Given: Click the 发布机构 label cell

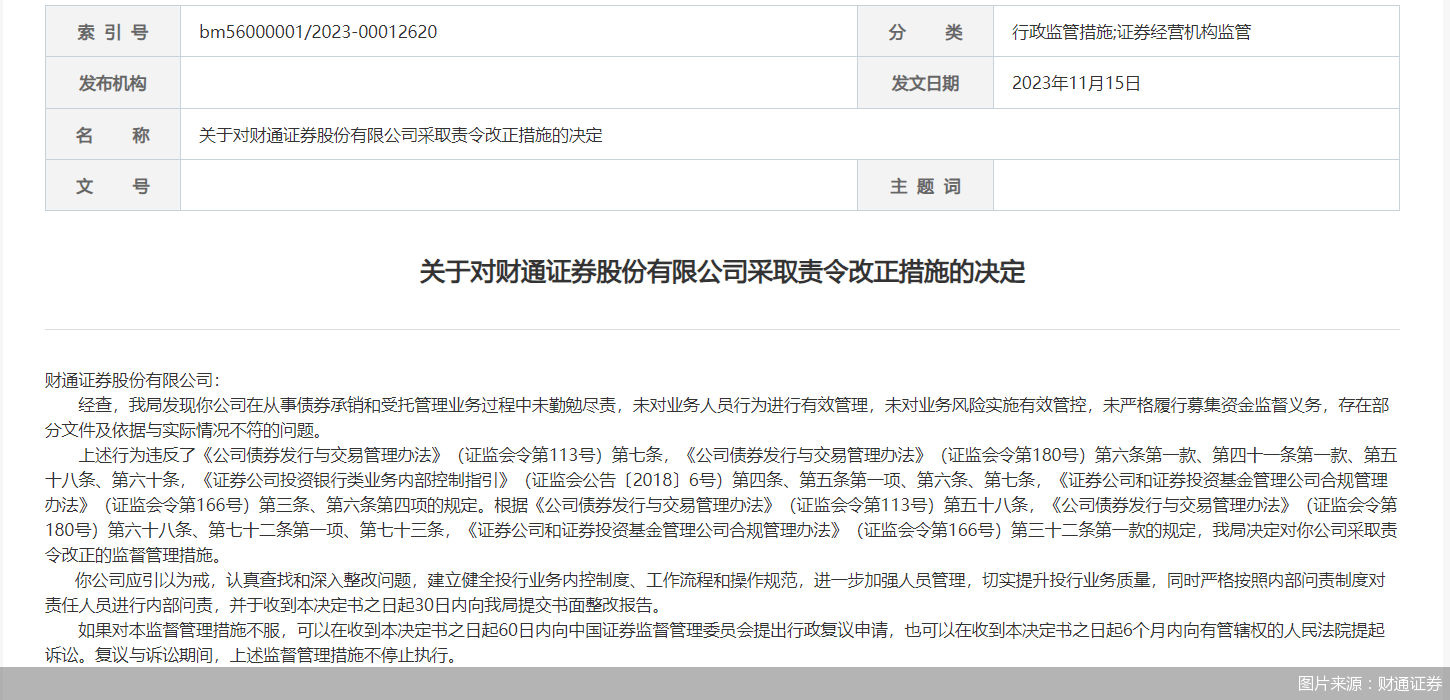Looking at the screenshot, I should coord(113,83).
